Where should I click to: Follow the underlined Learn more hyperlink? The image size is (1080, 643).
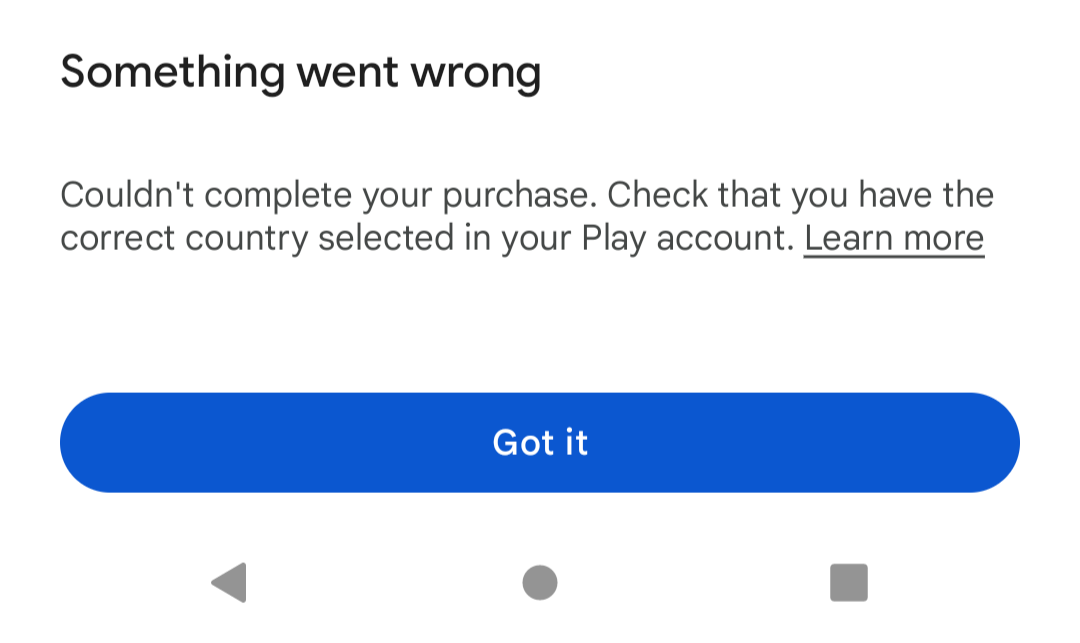click(894, 238)
